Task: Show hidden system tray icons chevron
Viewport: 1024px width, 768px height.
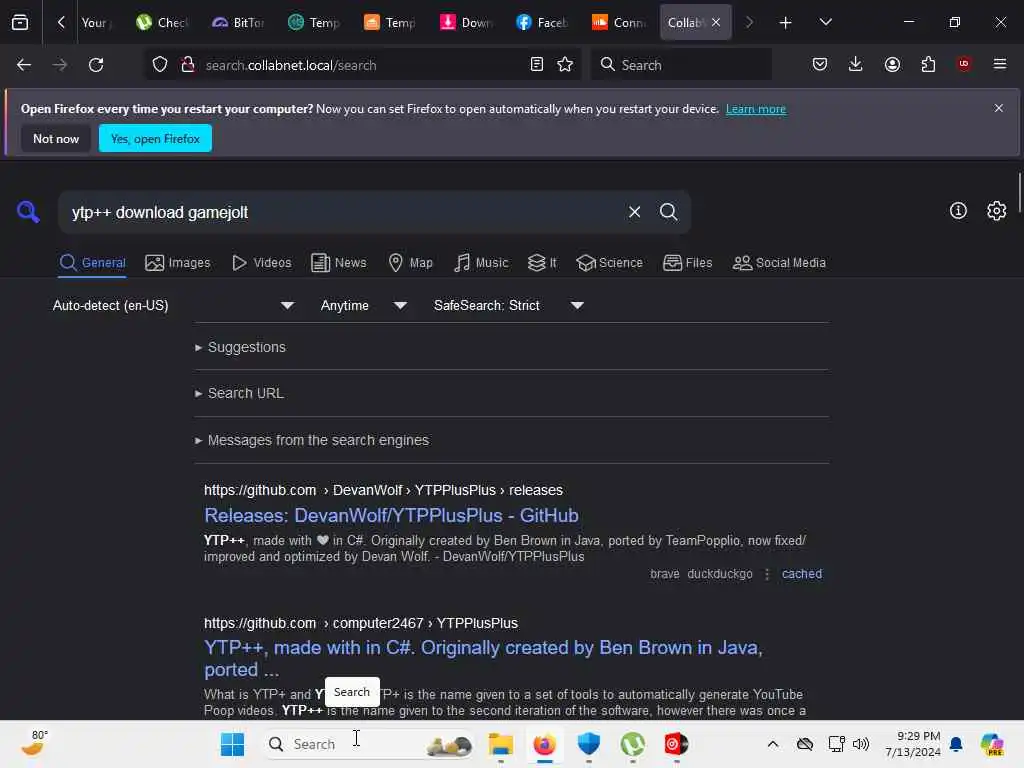Action: coord(773,744)
